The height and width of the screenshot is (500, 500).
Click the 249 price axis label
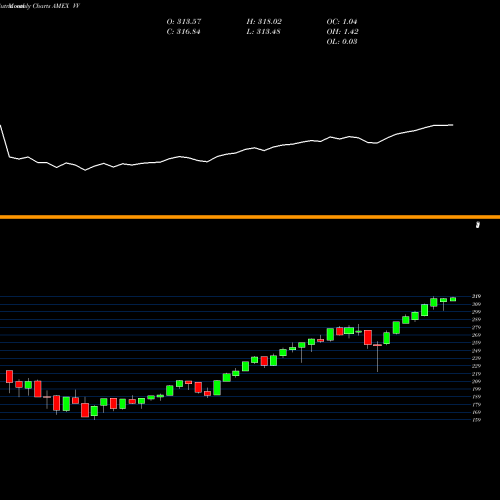pyautogui.click(x=476, y=351)
